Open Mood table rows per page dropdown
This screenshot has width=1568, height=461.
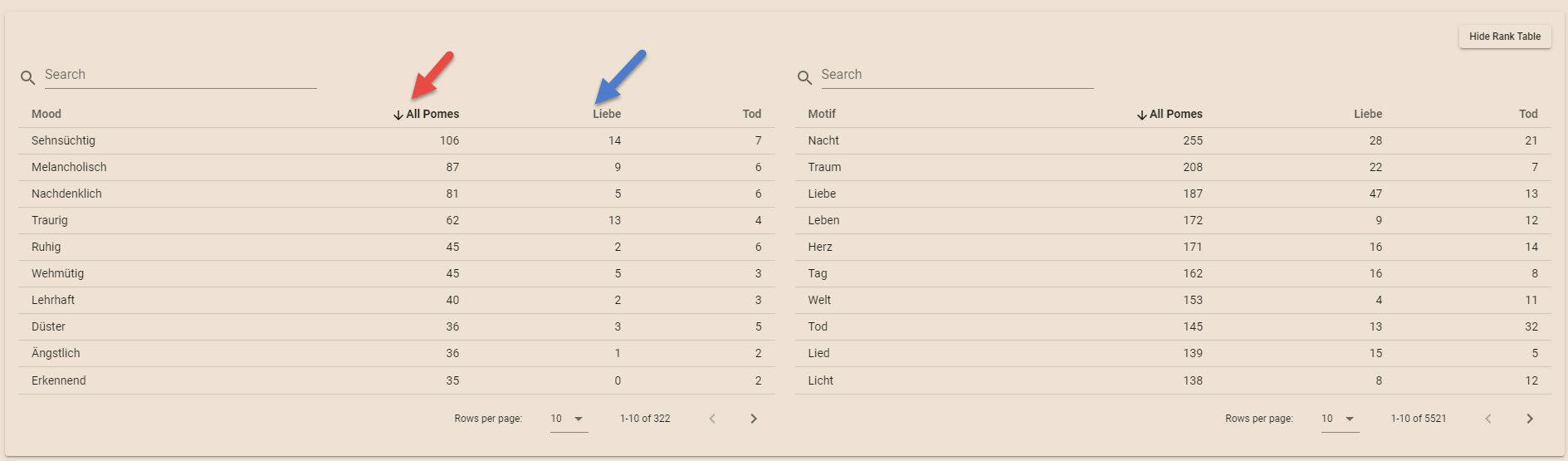pos(568,419)
